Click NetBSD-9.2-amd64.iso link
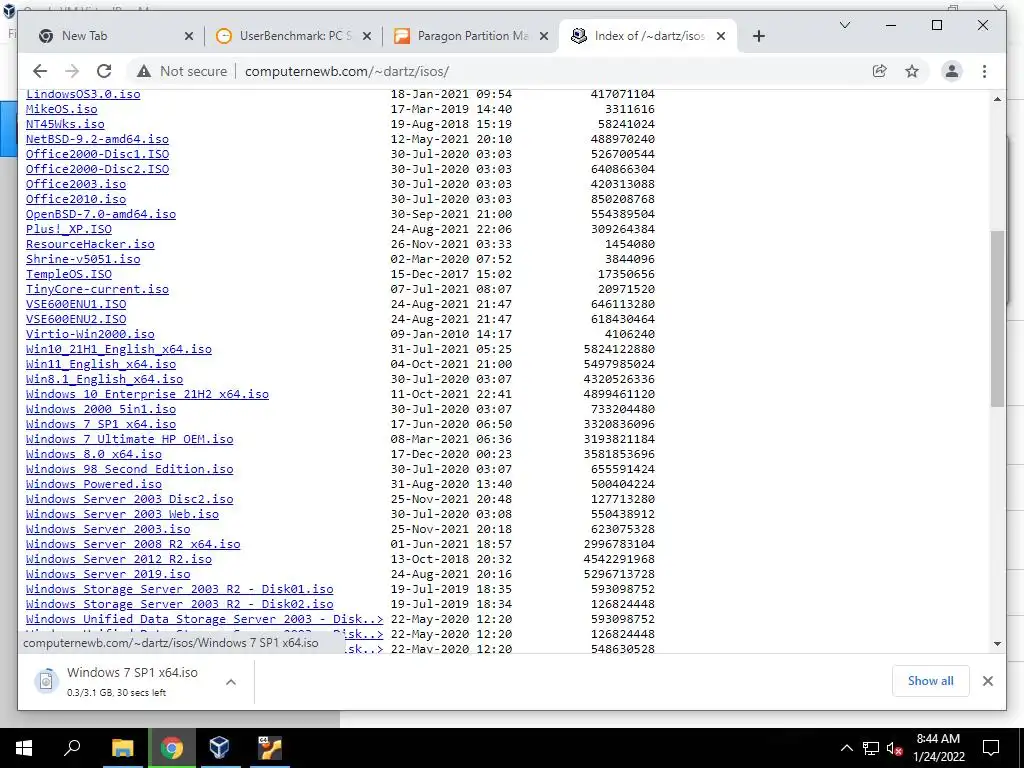 point(97,139)
